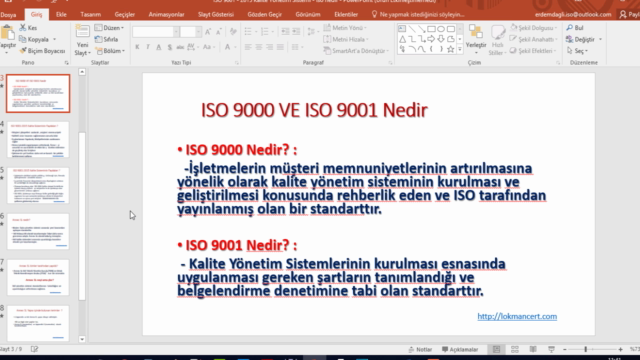Viewport: 640px width, 360px height.
Task: Justify text in Paragraf group
Action: click(280, 47)
